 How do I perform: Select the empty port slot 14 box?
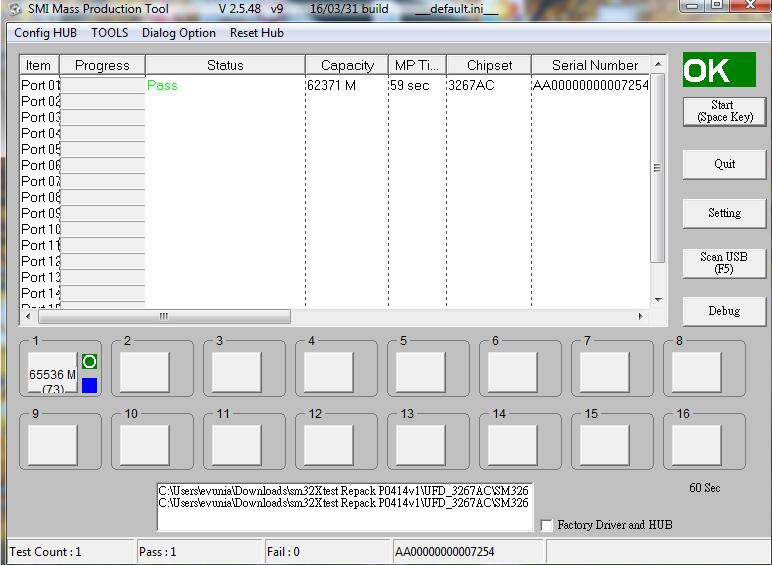click(513, 445)
